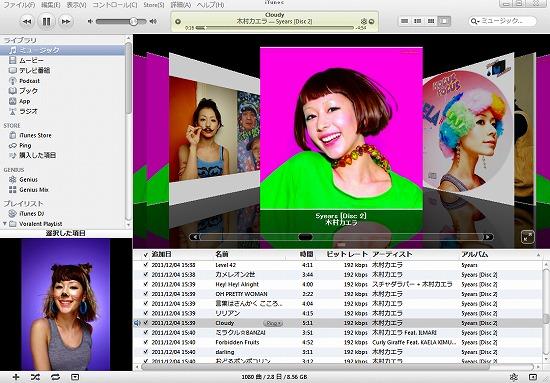
Task: Expand the Voralent Playlist folder triangle
Action: click(x=5, y=223)
